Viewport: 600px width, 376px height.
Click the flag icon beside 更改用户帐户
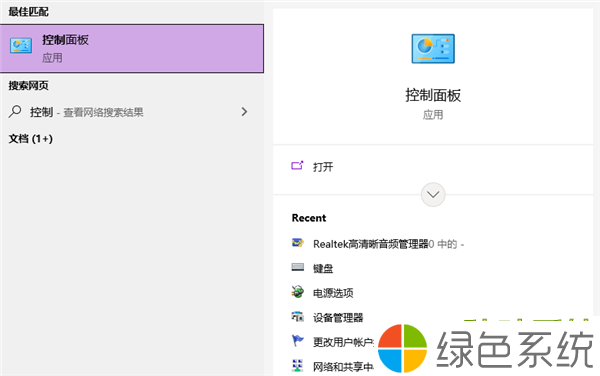click(x=298, y=340)
